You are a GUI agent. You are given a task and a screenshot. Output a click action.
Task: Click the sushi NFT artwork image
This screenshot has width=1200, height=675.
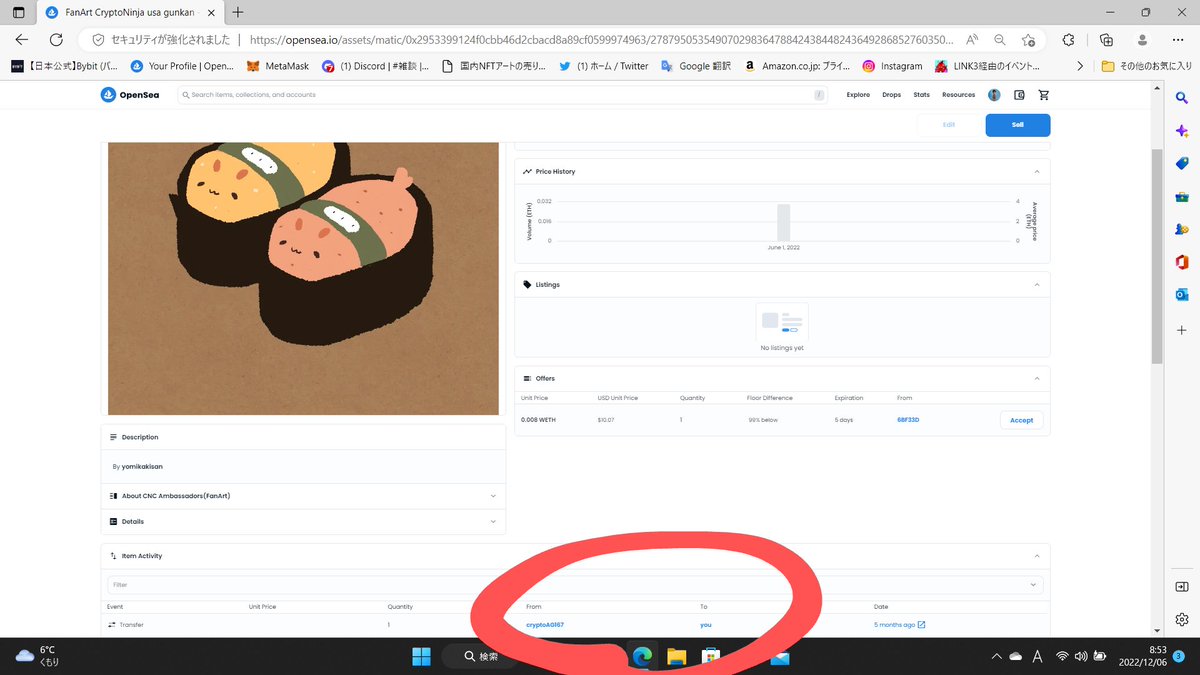(x=303, y=278)
